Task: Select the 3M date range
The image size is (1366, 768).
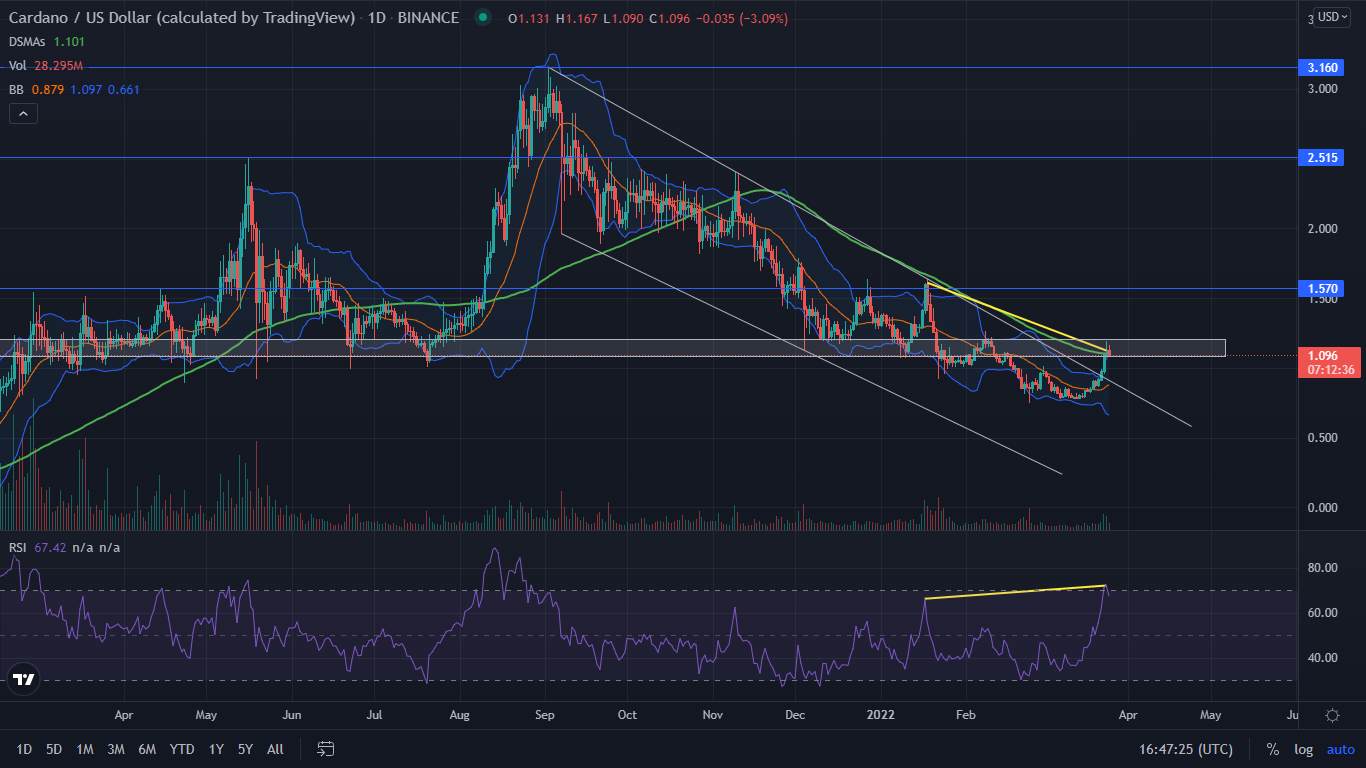Action: click(x=116, y=749)
